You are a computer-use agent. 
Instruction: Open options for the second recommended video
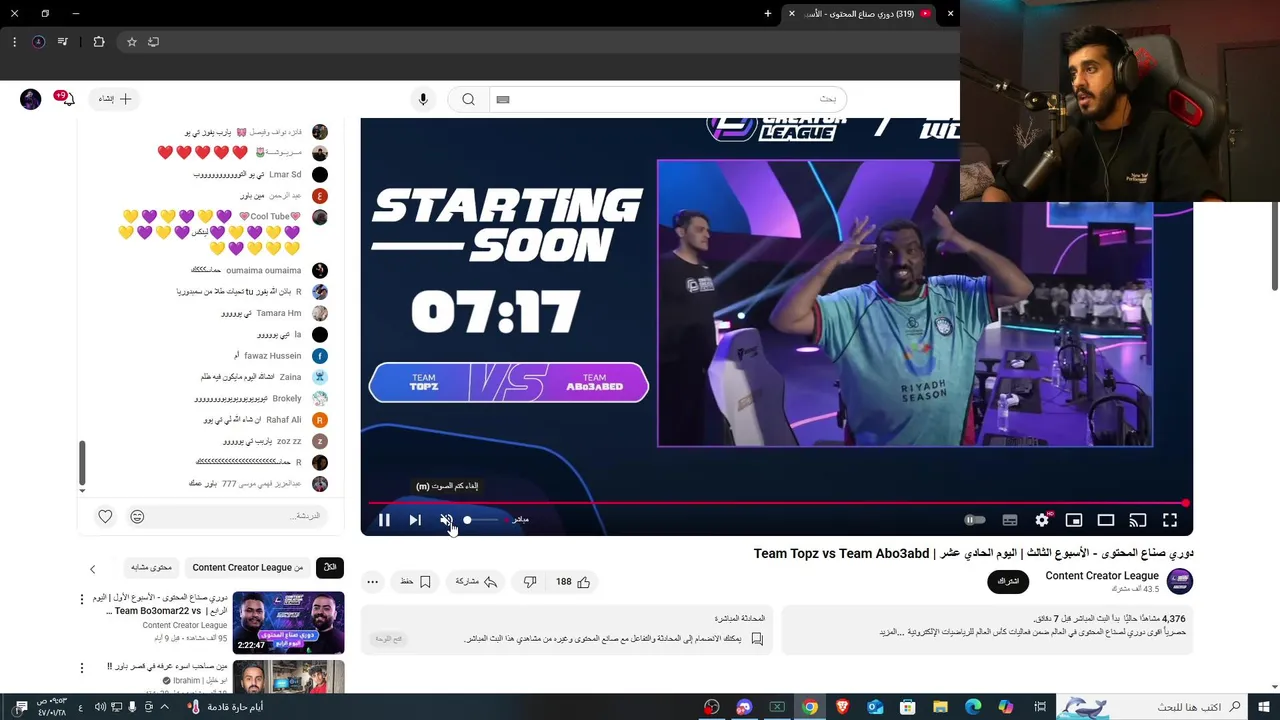[x=82, y=667]
